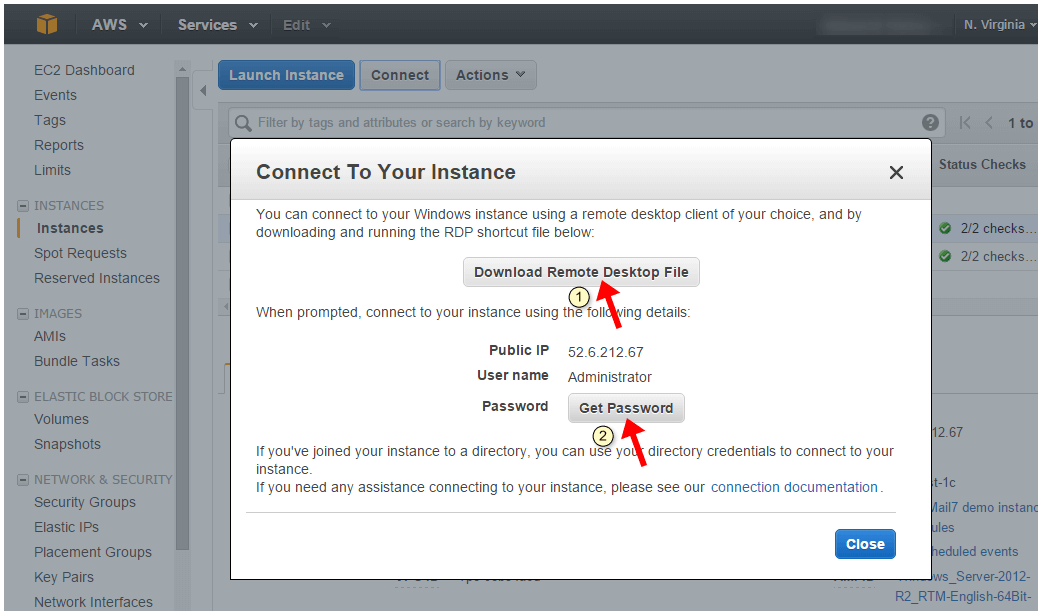The image size is (1042, 615).
Task: Collapse the sidebar with the left arrow
Action: coord(203,90)
